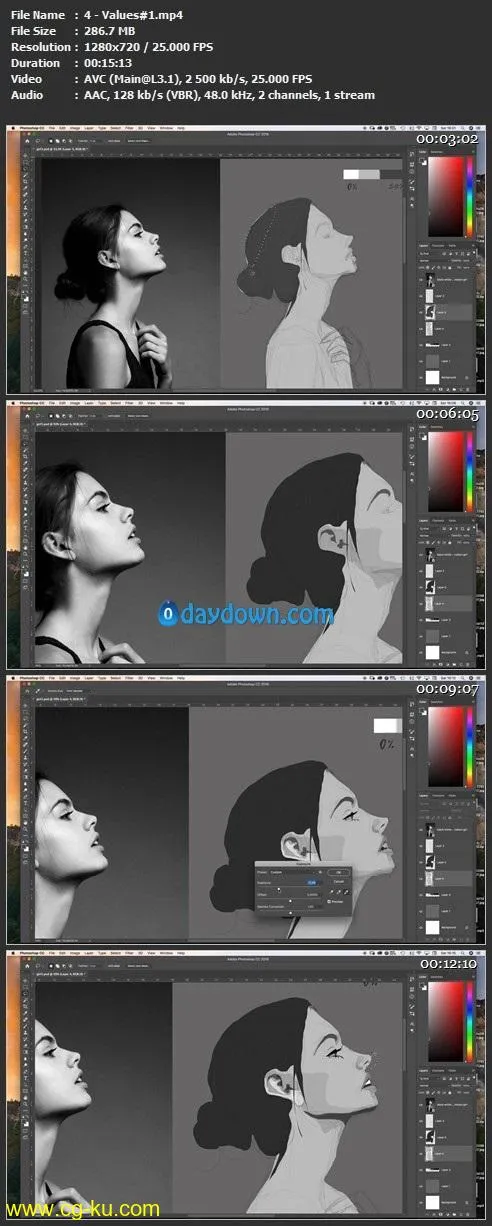Click the Exposure value field in the dialog
The image size is (492, 1226).
point(311,882)
